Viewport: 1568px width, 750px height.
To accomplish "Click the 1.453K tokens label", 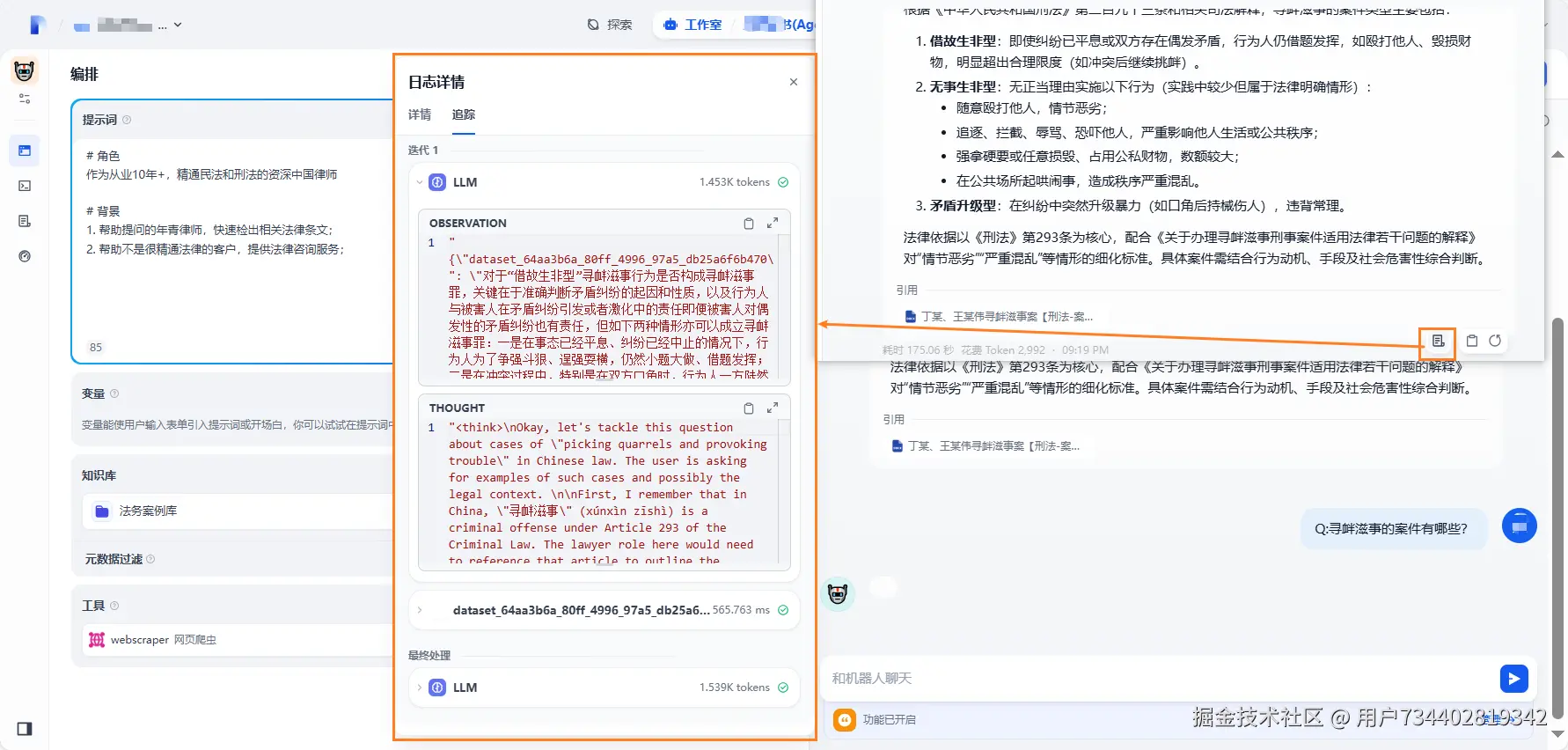I will coord(735,182).
